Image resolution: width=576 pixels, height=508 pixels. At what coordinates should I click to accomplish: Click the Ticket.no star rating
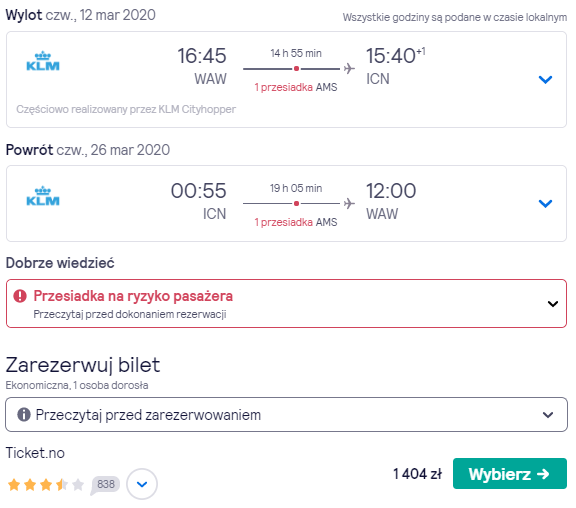click(x=46, y=485)
